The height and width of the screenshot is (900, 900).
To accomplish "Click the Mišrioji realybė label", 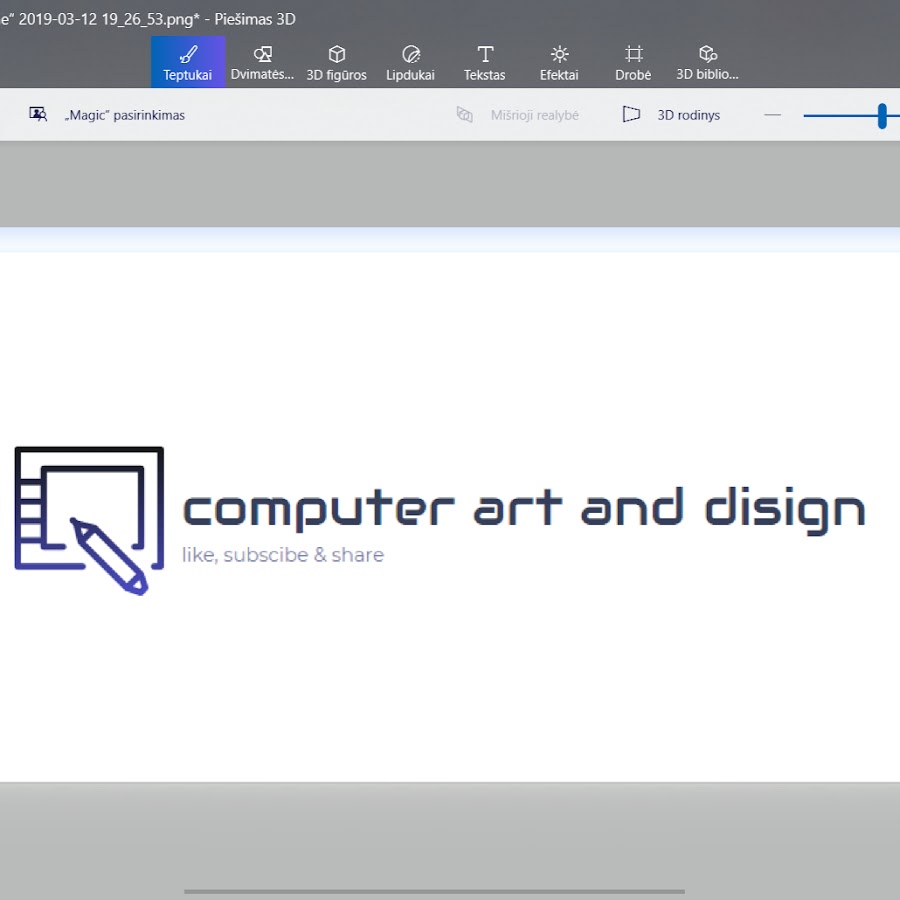I will [x=534, y=115].
